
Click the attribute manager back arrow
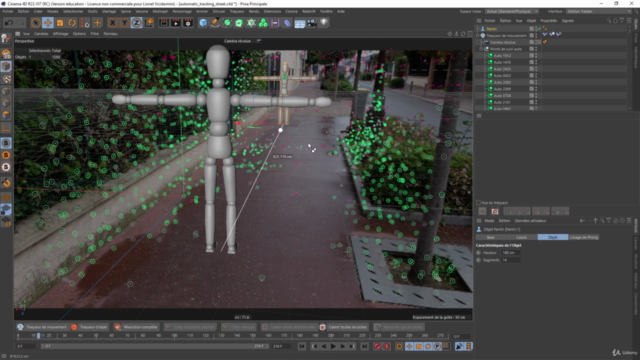pyautogui.click(x=582, y=221)
